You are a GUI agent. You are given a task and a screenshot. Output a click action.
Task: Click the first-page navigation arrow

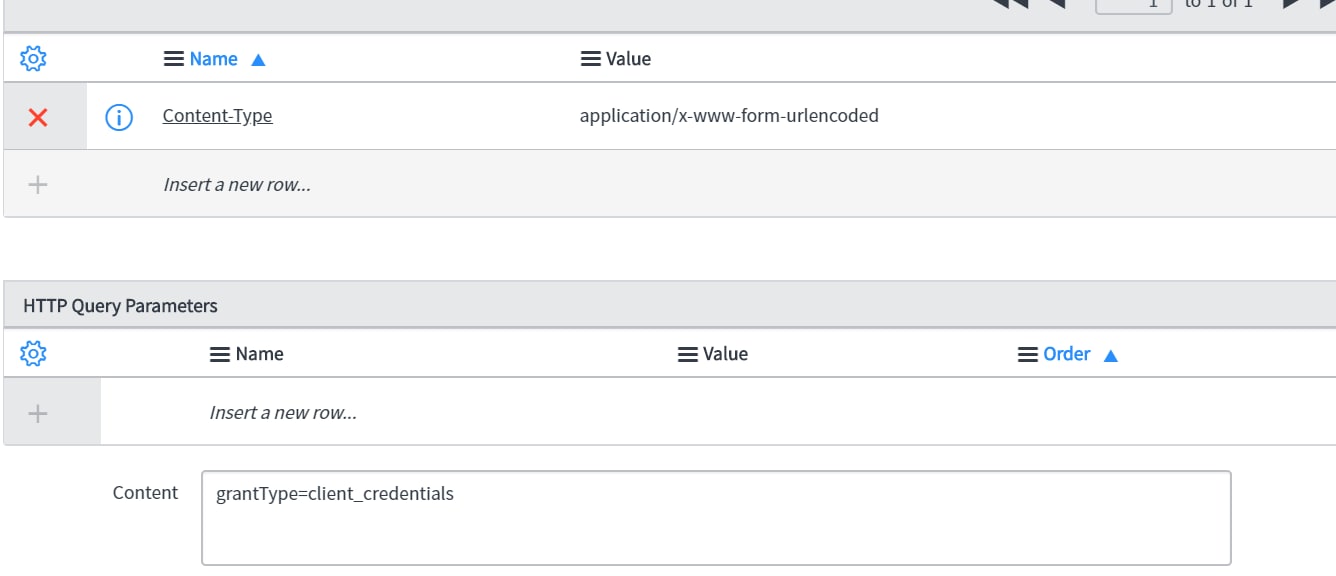[1009, 3]
